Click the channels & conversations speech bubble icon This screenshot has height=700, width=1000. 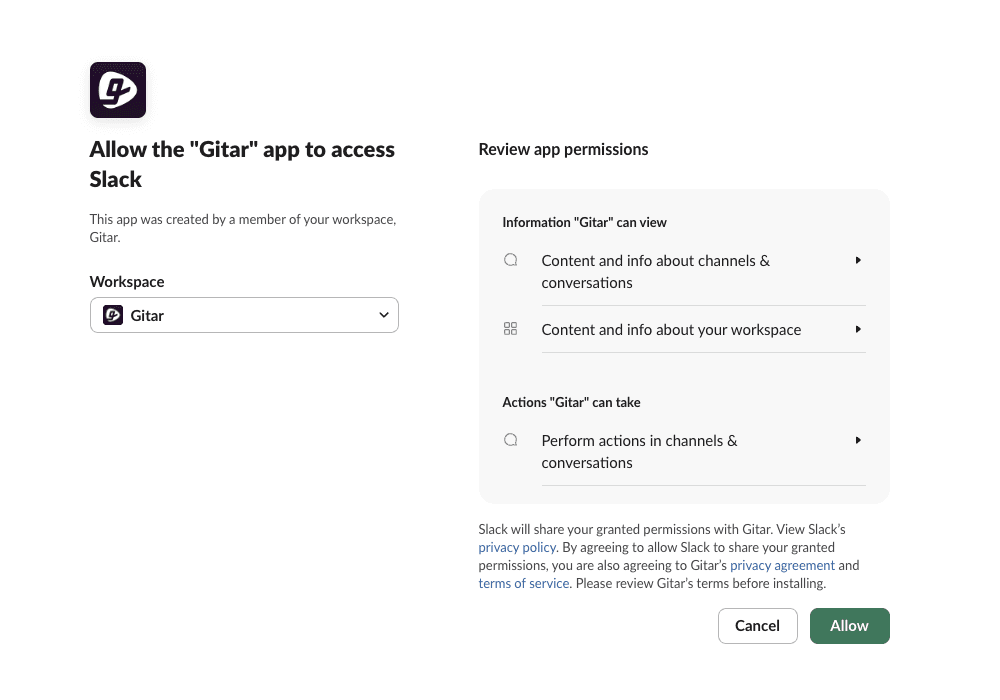[x=510, y=259]
